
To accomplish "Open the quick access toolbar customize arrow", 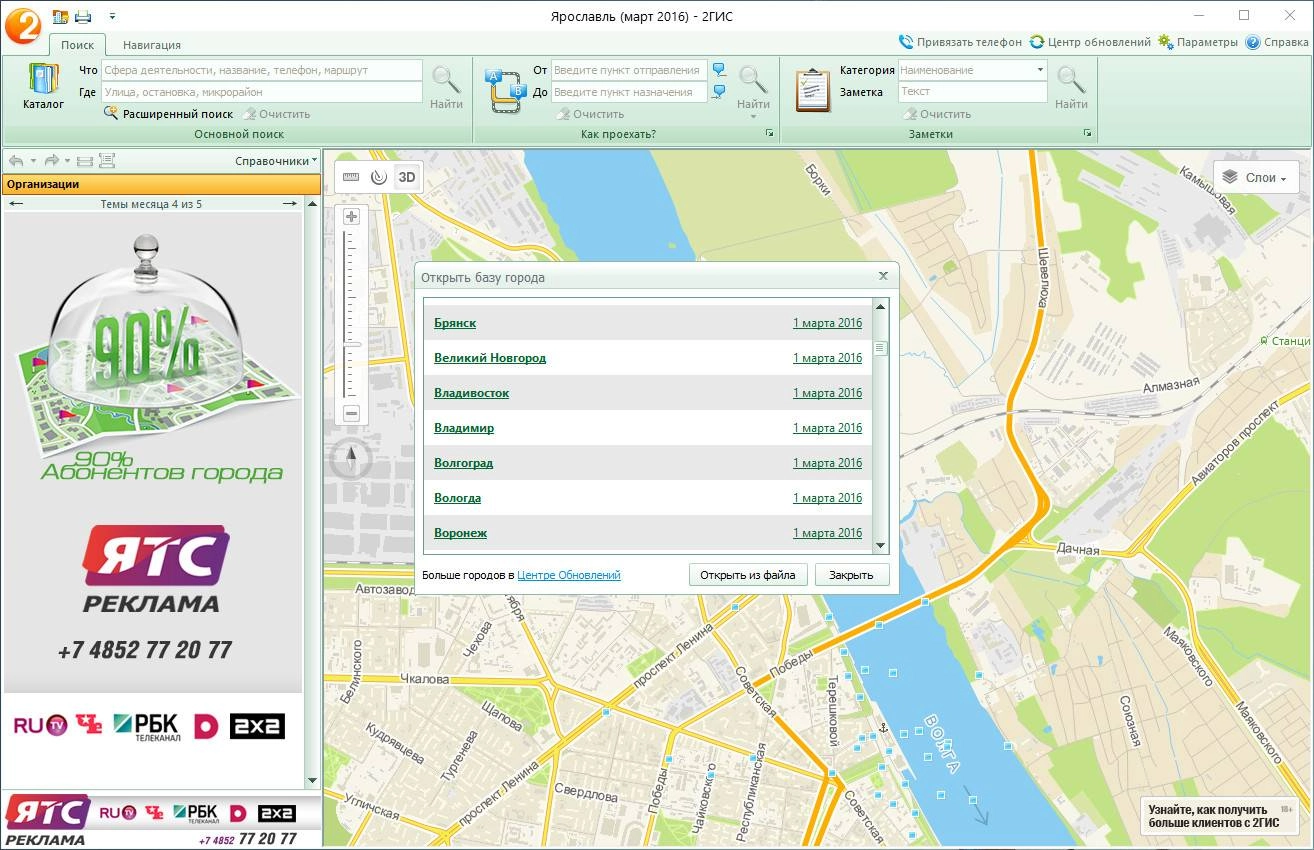I will 111,16.
